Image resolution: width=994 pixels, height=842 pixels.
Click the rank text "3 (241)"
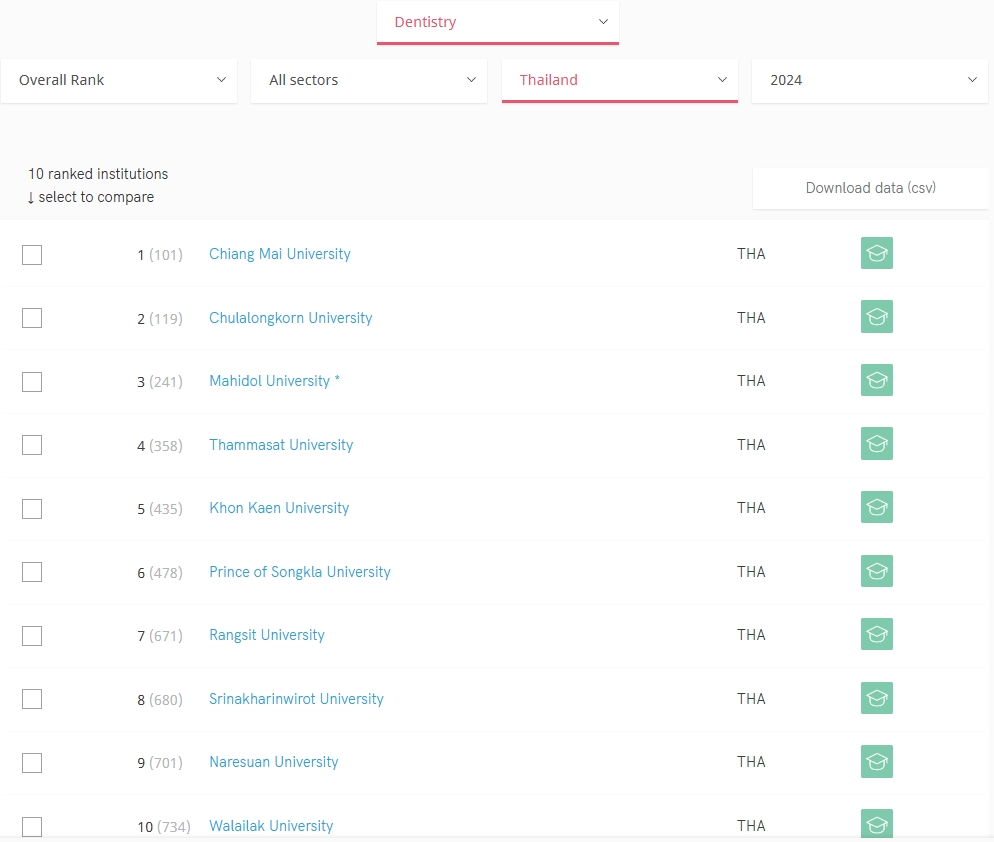pyautogui.click(x=160, y=382)
